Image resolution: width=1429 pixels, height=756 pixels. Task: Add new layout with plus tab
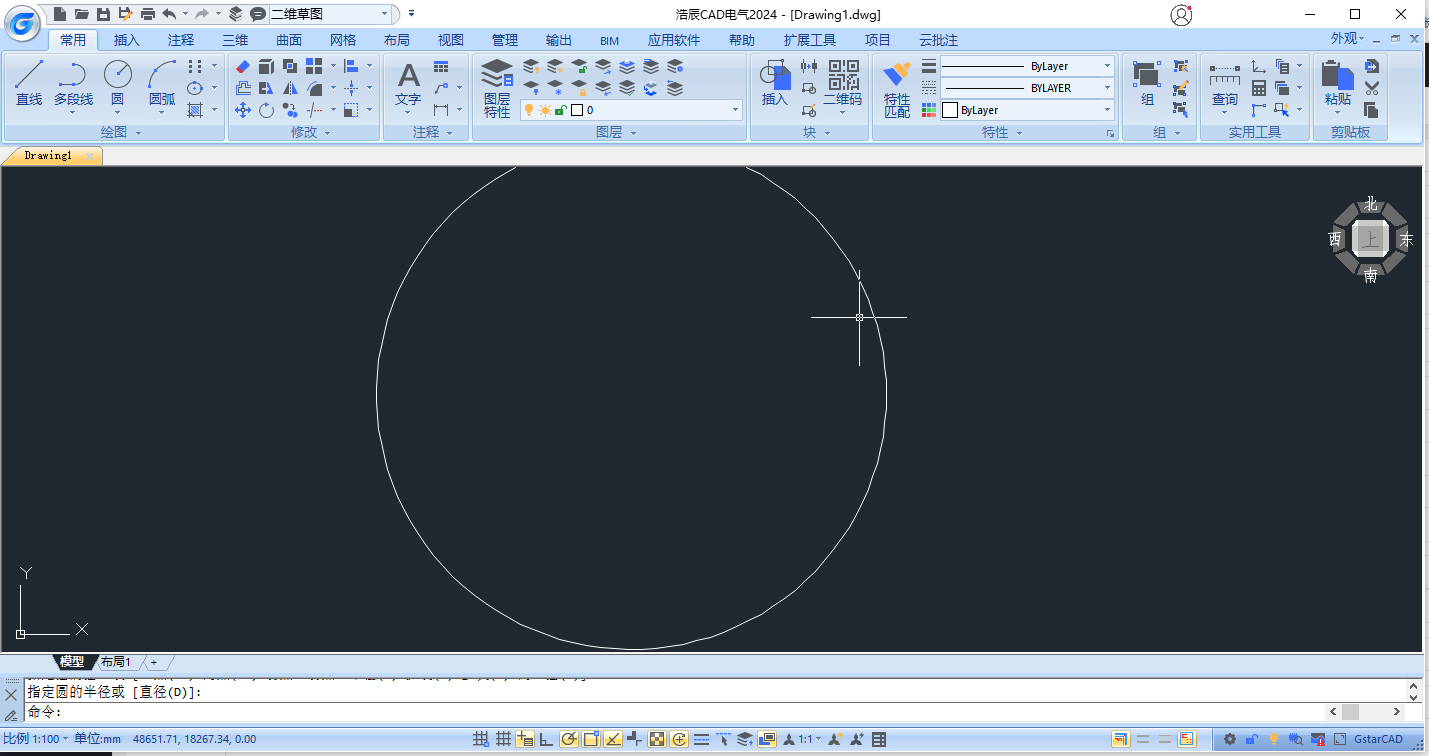154,662
